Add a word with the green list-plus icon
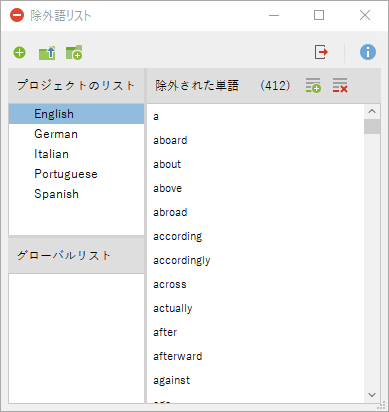389x412 pixels. (x=313, y=85)
